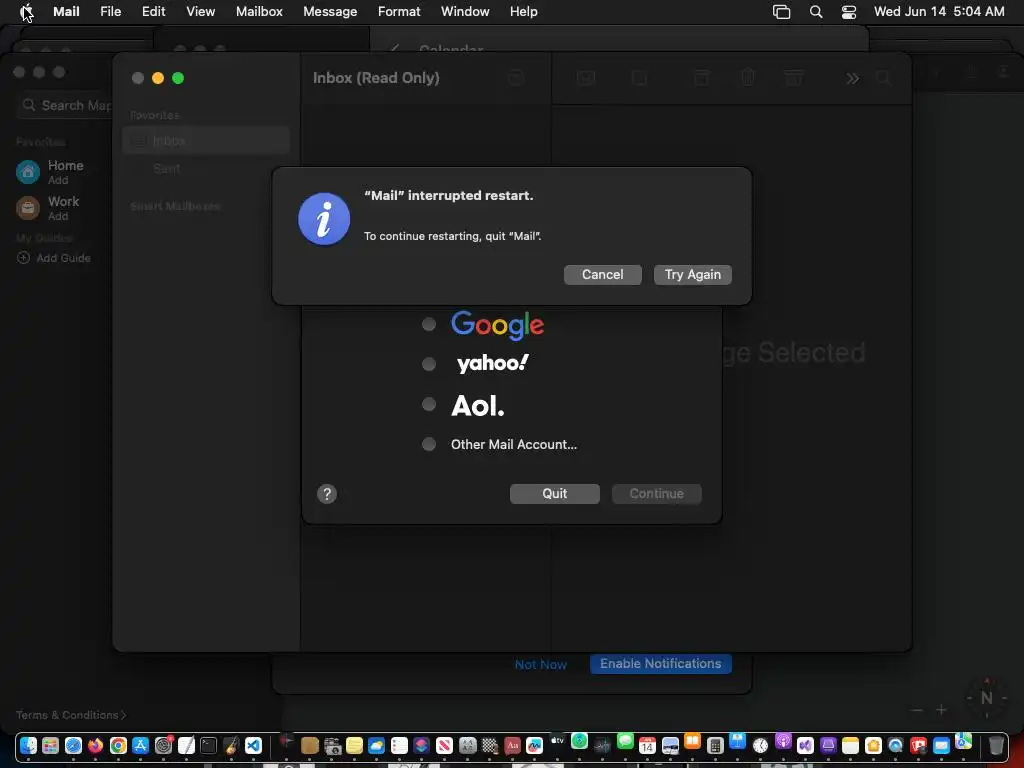Open Terms & Conditions link in Maps
The width and height of the screenshot is (1024, 768).
[x=71, y=715]
